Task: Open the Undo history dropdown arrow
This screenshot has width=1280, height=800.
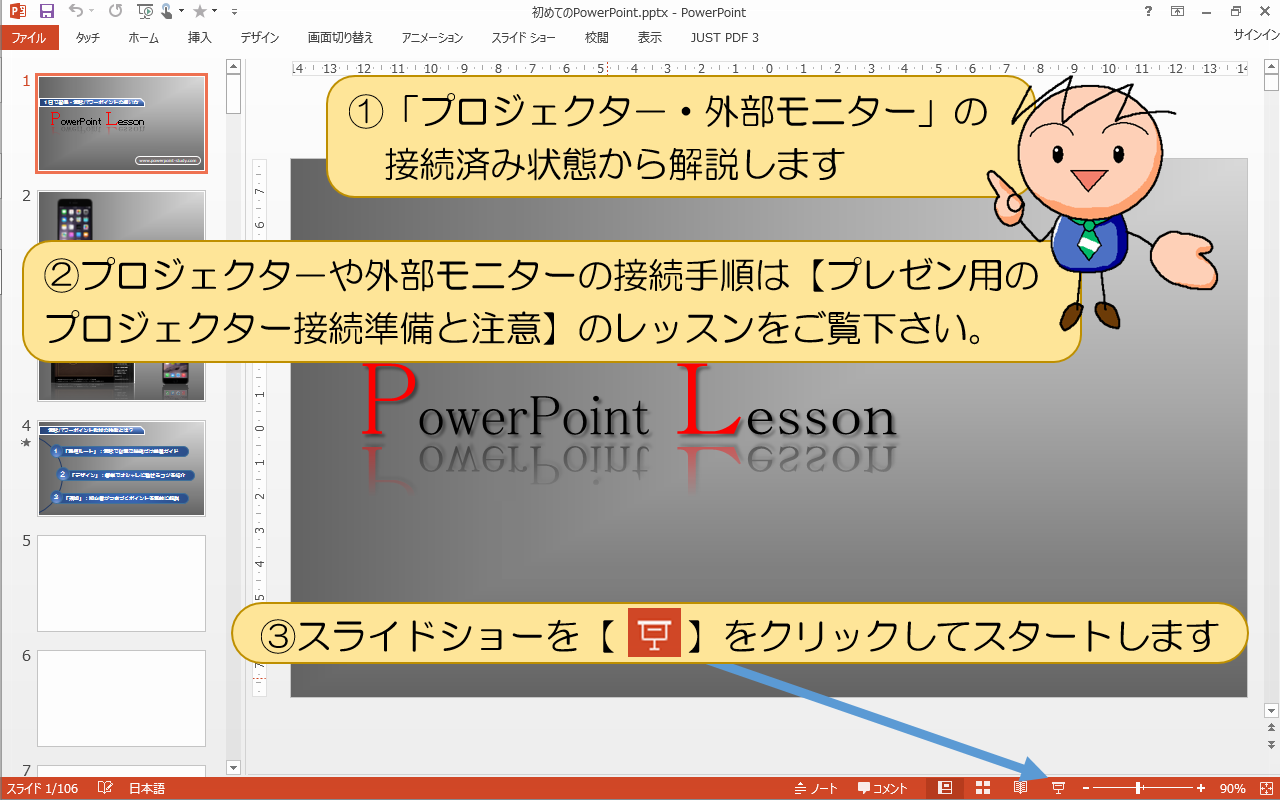Action: 92,12
